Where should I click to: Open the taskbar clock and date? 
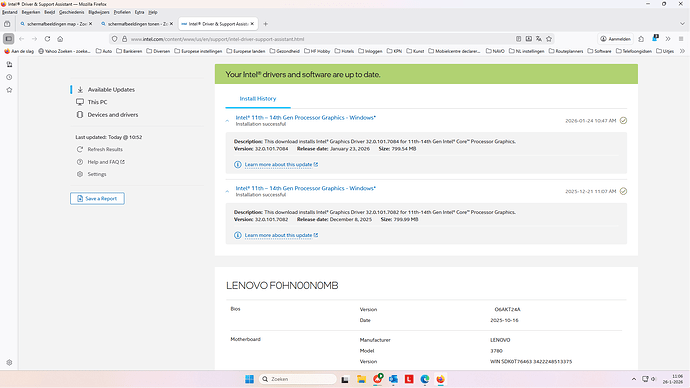[x=673, y=379]
